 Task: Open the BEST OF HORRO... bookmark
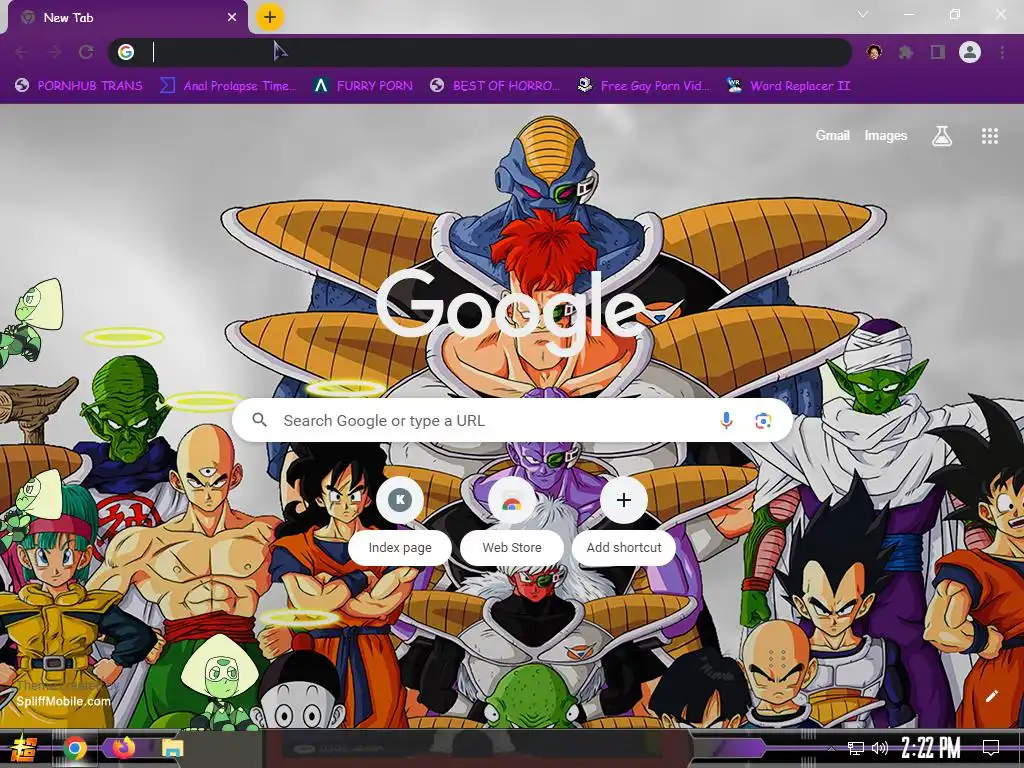[496, 86]
